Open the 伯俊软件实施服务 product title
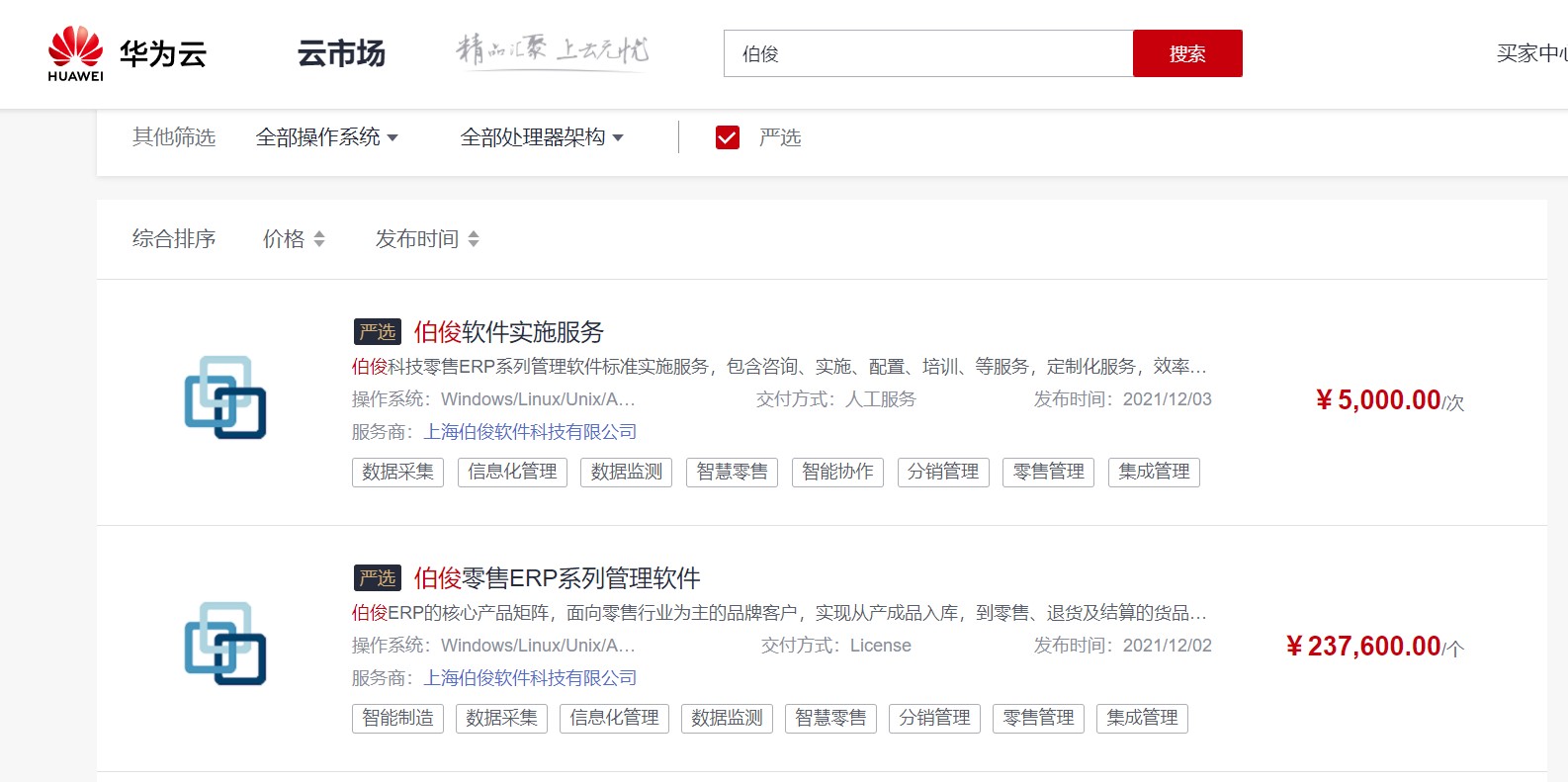 coord(508,332)
